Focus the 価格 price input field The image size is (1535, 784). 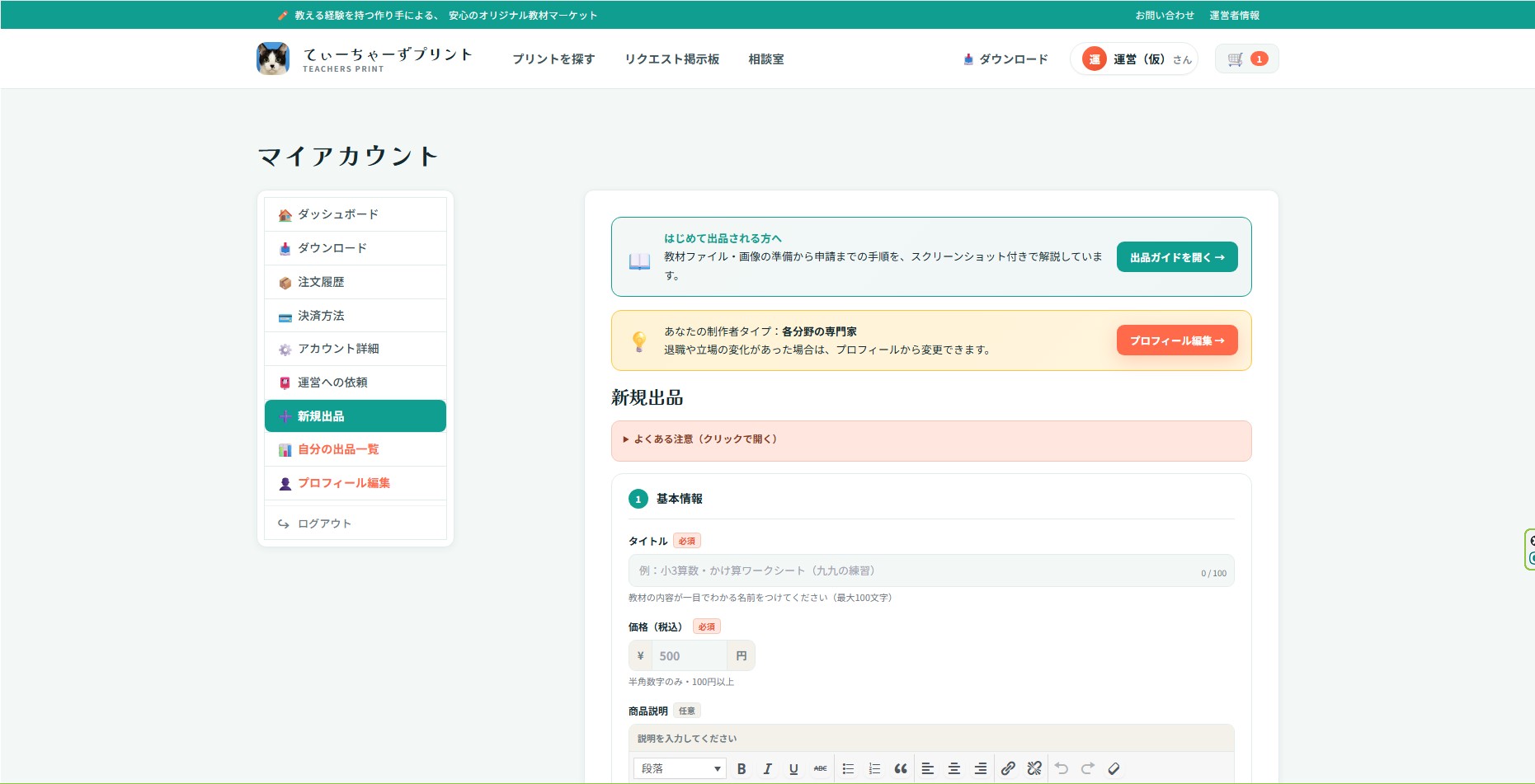click(690, 656)
